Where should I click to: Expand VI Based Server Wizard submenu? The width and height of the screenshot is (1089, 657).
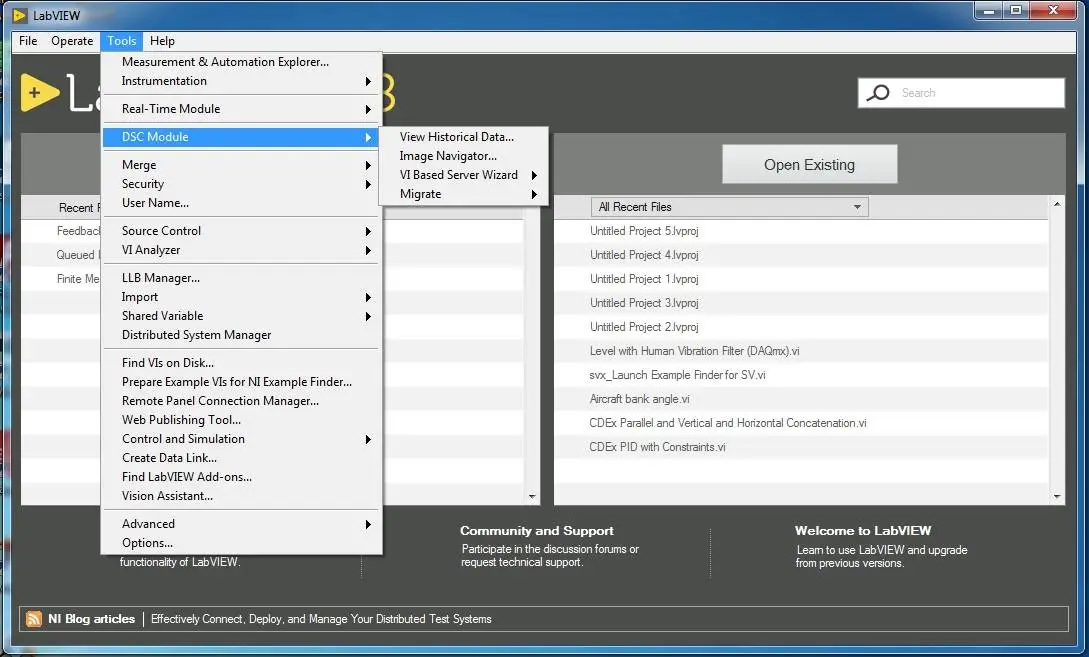click(464, 175)
